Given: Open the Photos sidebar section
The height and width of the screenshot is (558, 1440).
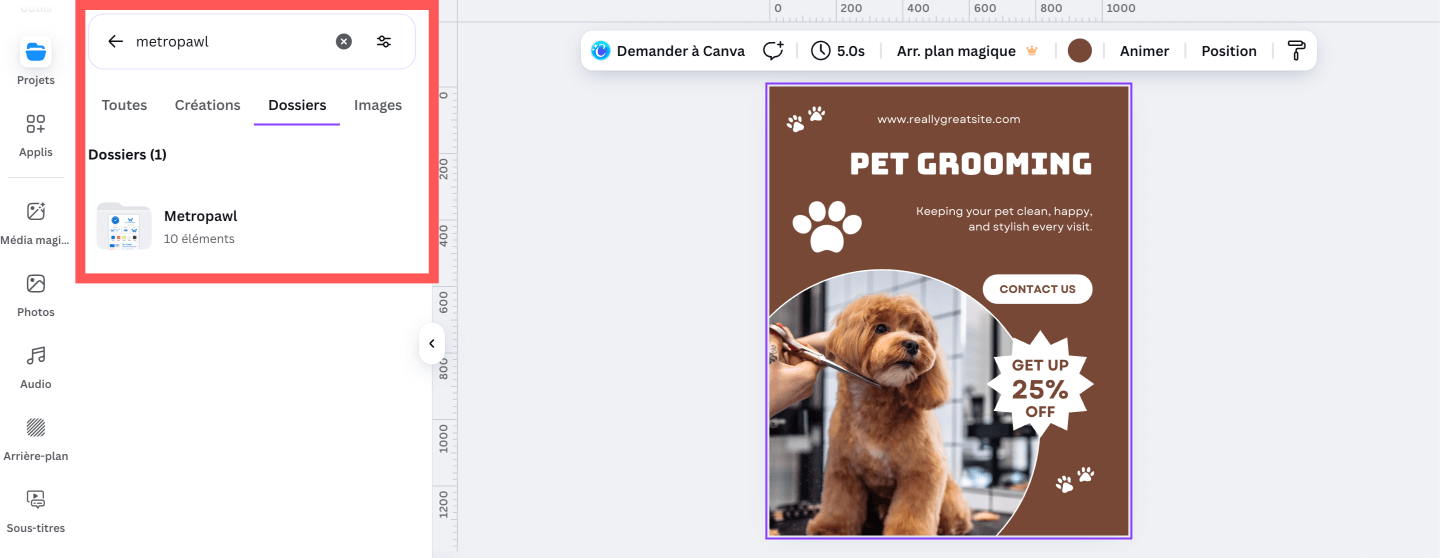Looking at the screenshot, I should (x=36, y=295).
